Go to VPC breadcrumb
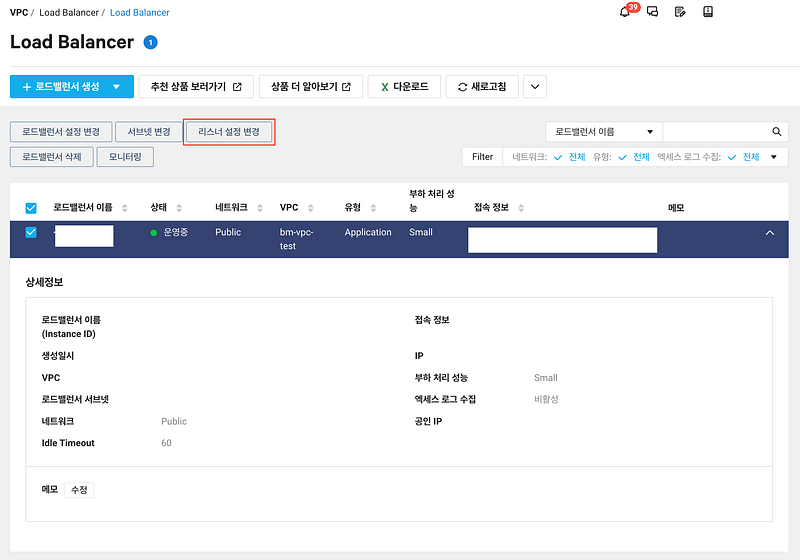 point(19,12)
